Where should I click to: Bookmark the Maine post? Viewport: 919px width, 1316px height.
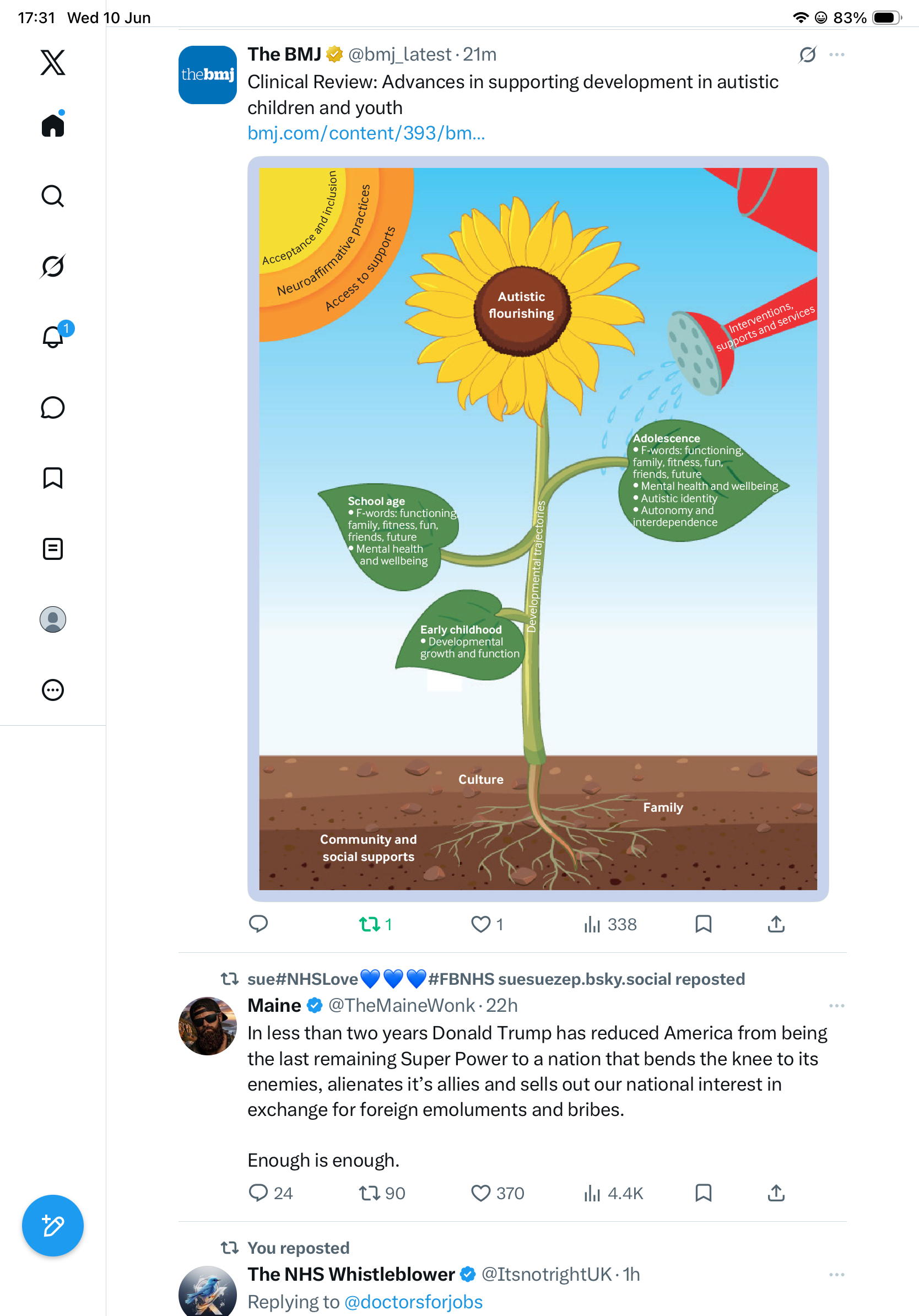coord(703,1193)
